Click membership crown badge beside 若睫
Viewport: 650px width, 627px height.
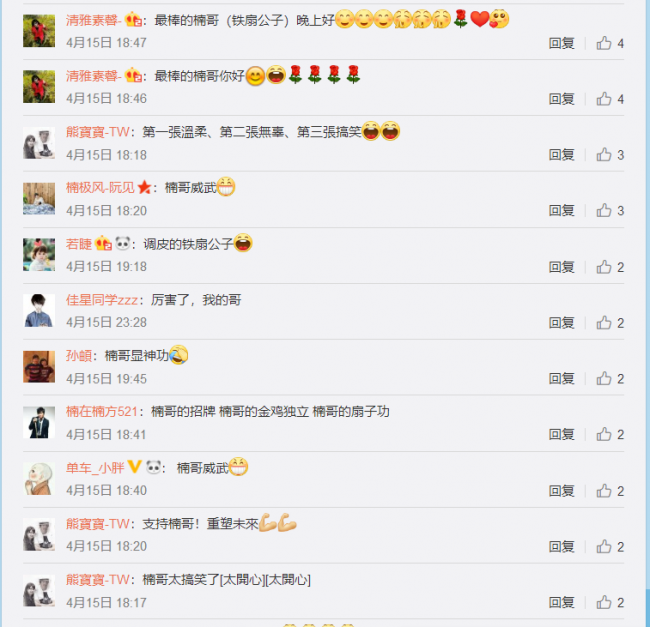point(103,243)
